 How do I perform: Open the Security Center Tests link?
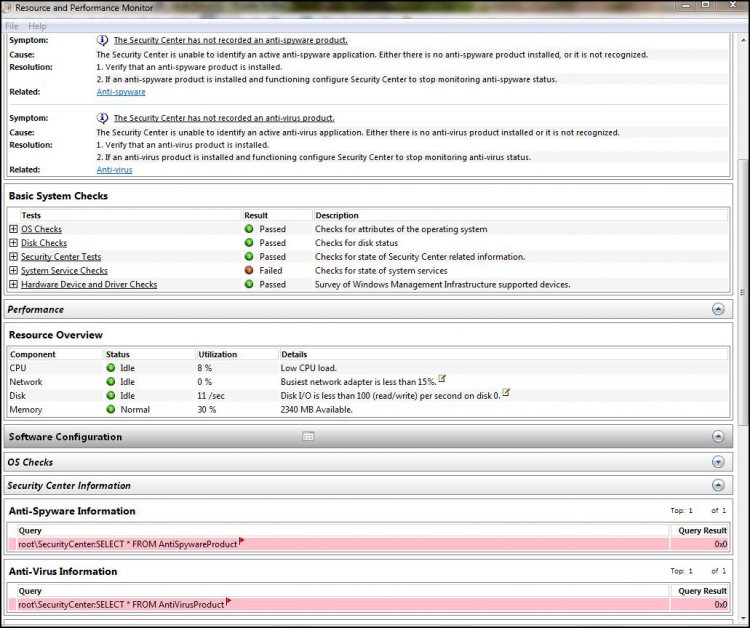[x=61, y=257]
